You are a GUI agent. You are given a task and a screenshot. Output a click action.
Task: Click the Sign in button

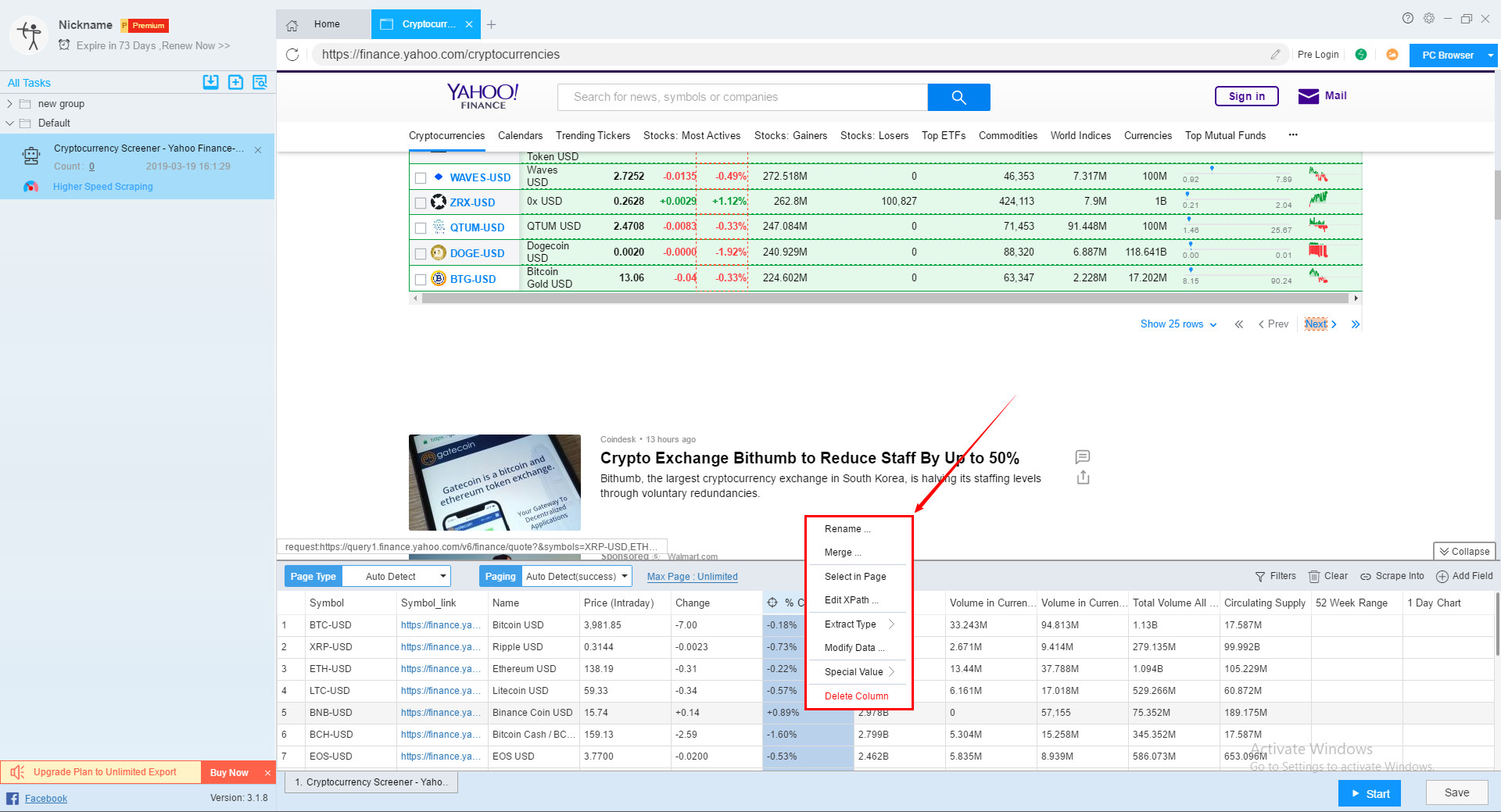[x=1246, y=96]
